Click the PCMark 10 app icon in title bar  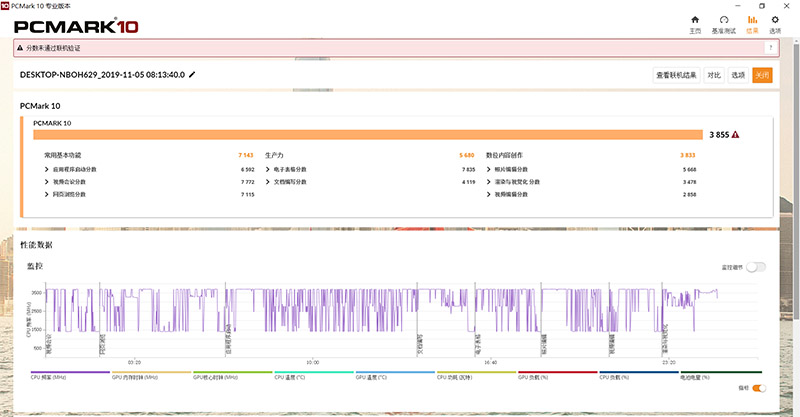point(5,6)
